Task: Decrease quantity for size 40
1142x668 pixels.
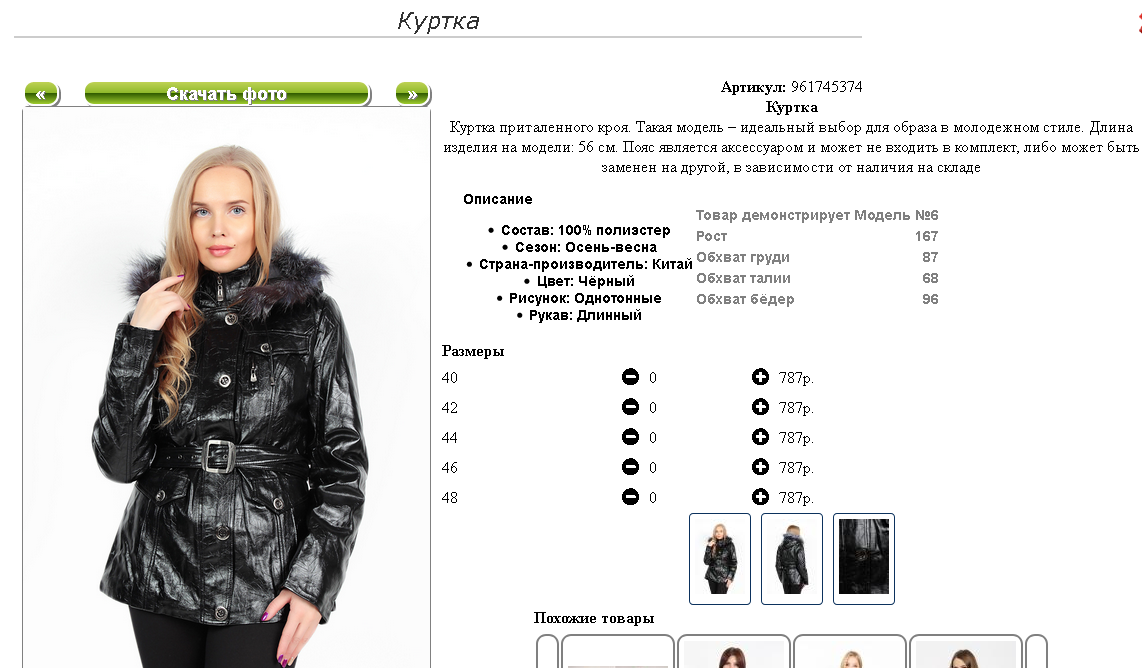Action: tap(630, 377)
